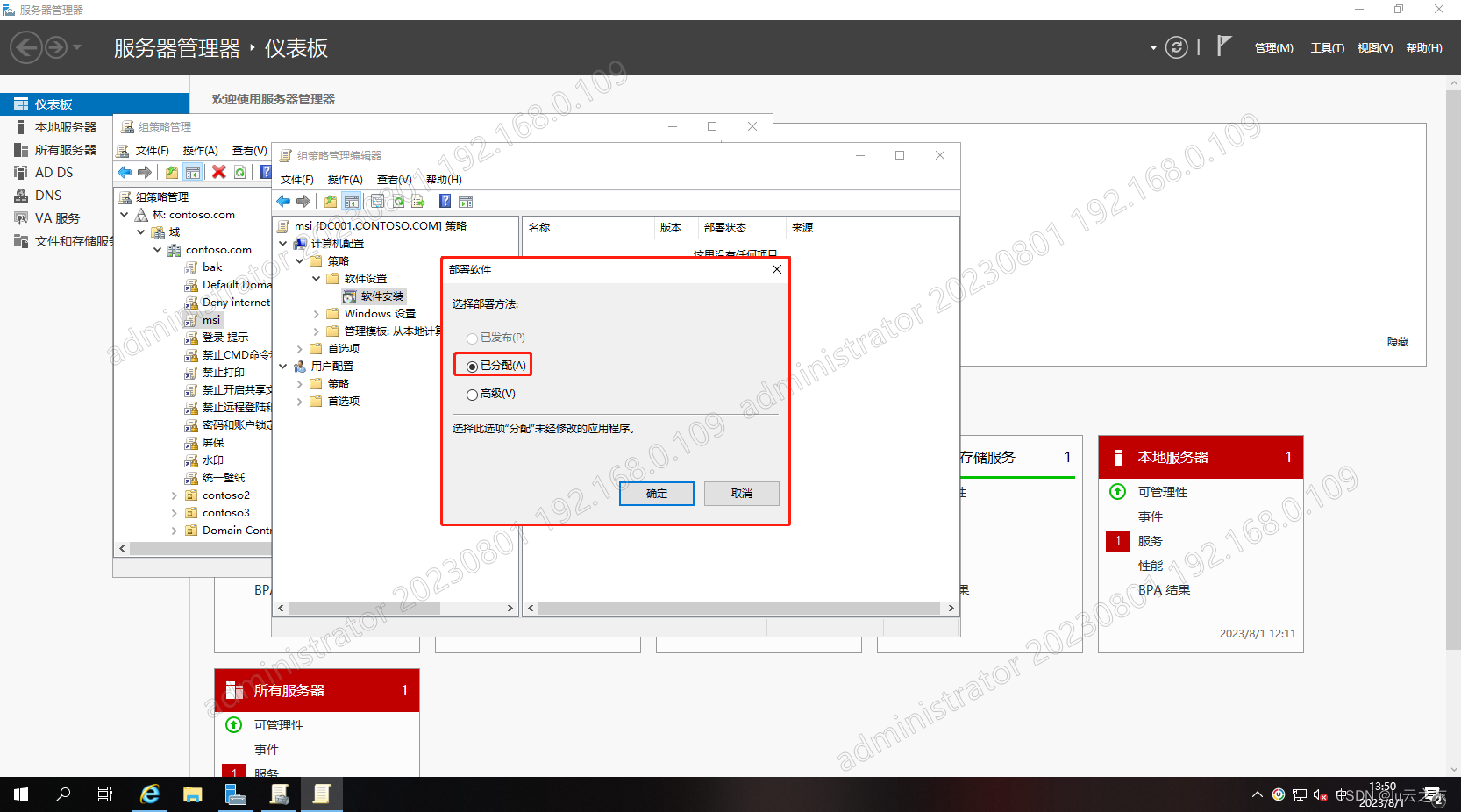Expand the Windows 设置 tree node
The width and height of the screenshot is (1461, 812).
[317, 313]
